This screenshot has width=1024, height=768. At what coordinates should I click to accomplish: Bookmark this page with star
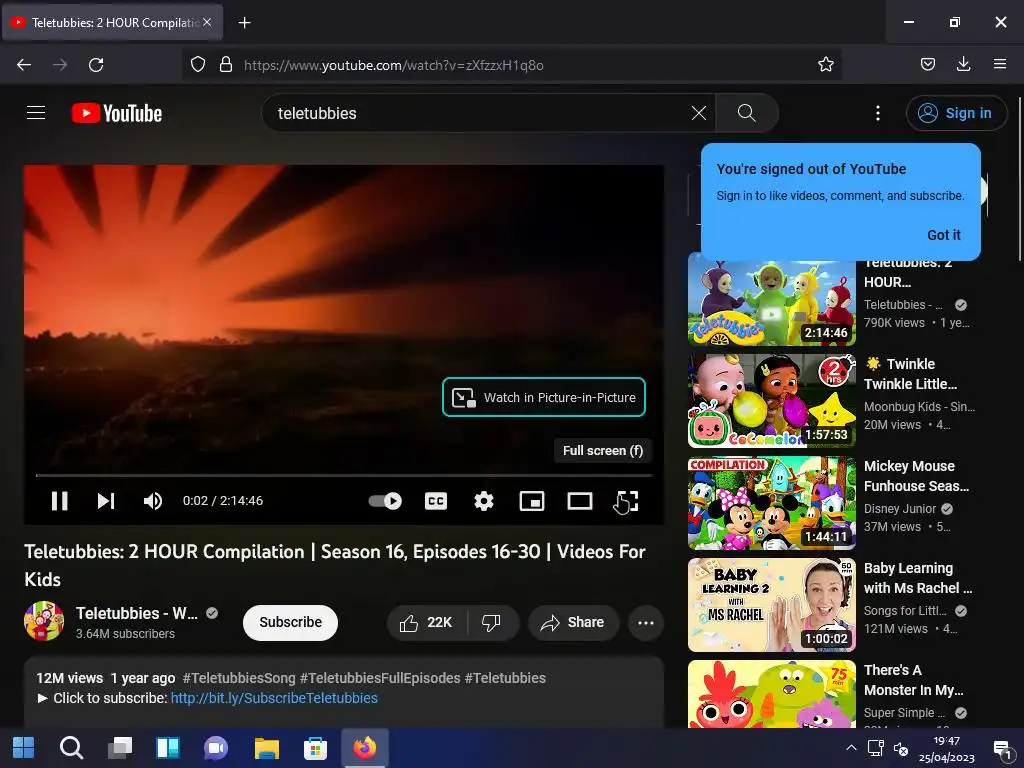(x=825, y=65)
